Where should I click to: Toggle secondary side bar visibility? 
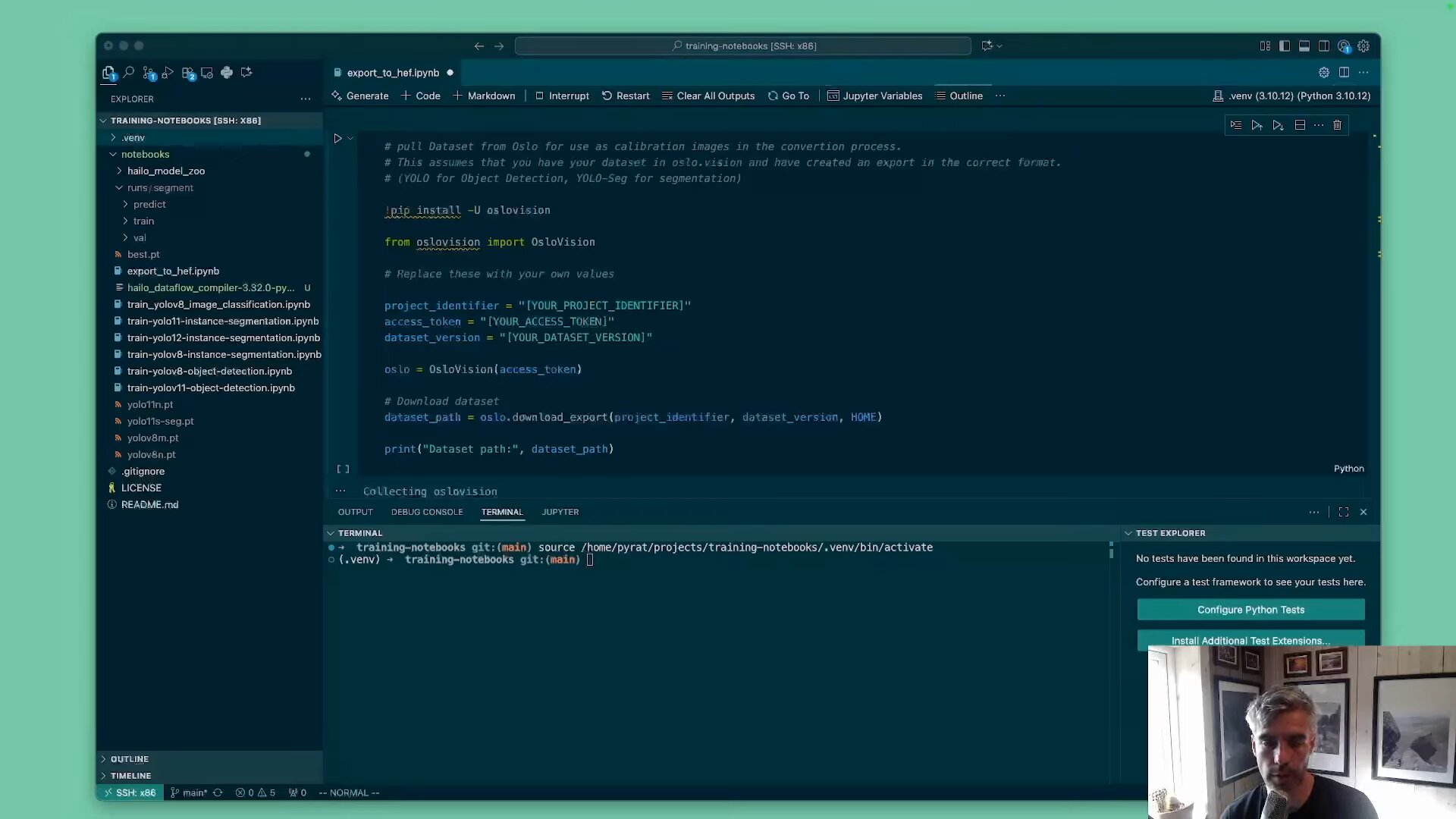click(x=1323, y=46)
